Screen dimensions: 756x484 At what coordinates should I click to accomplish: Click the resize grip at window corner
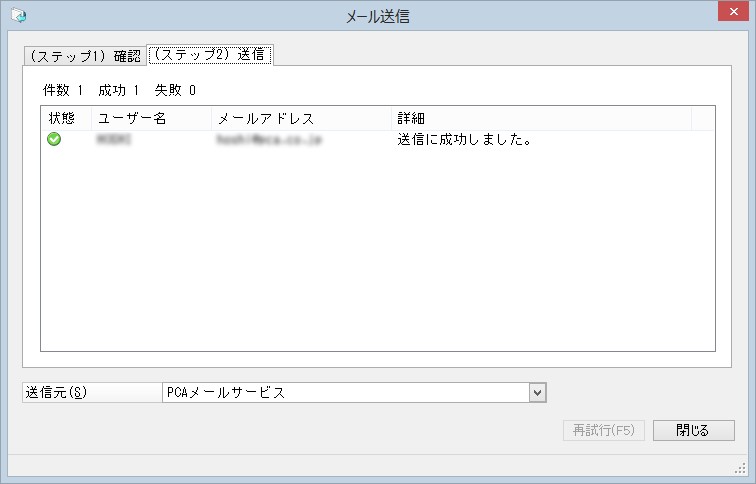pos(741,469)
